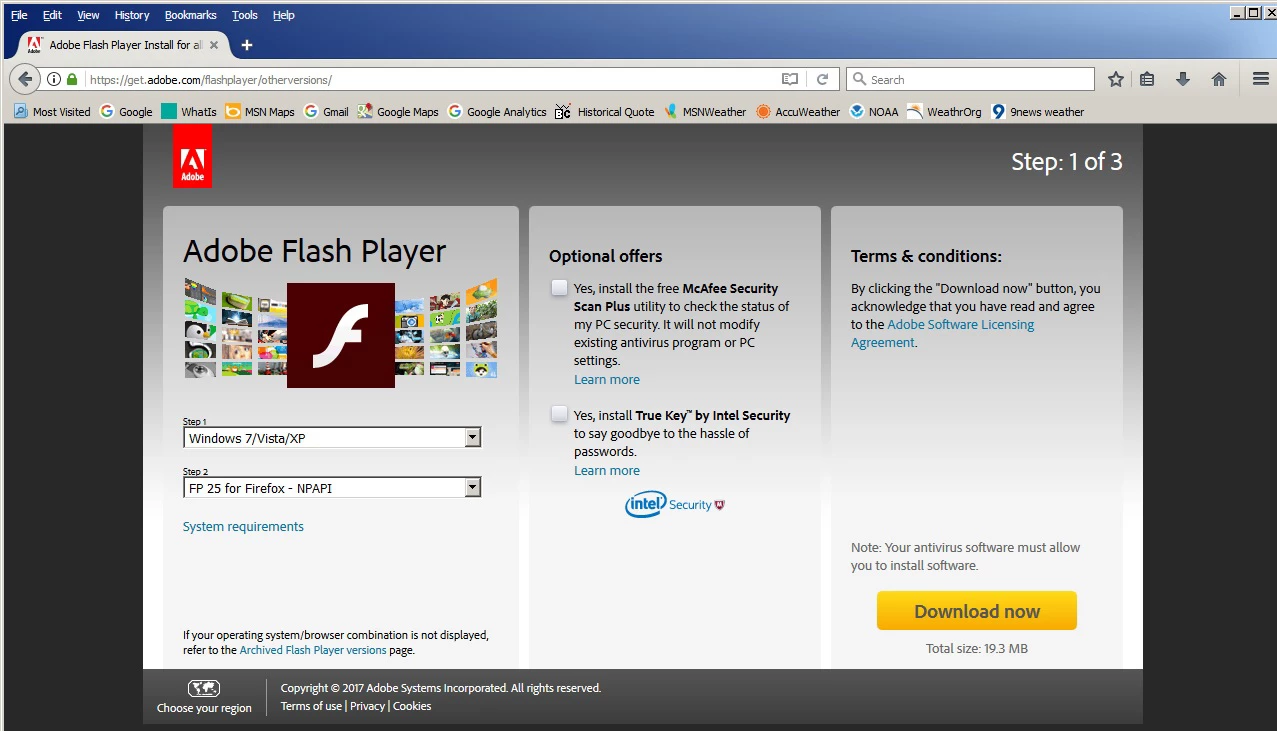Open Cookies footer link
Image resolution: width=1277 pixels, height=731 pixels.
coord(412,706)
